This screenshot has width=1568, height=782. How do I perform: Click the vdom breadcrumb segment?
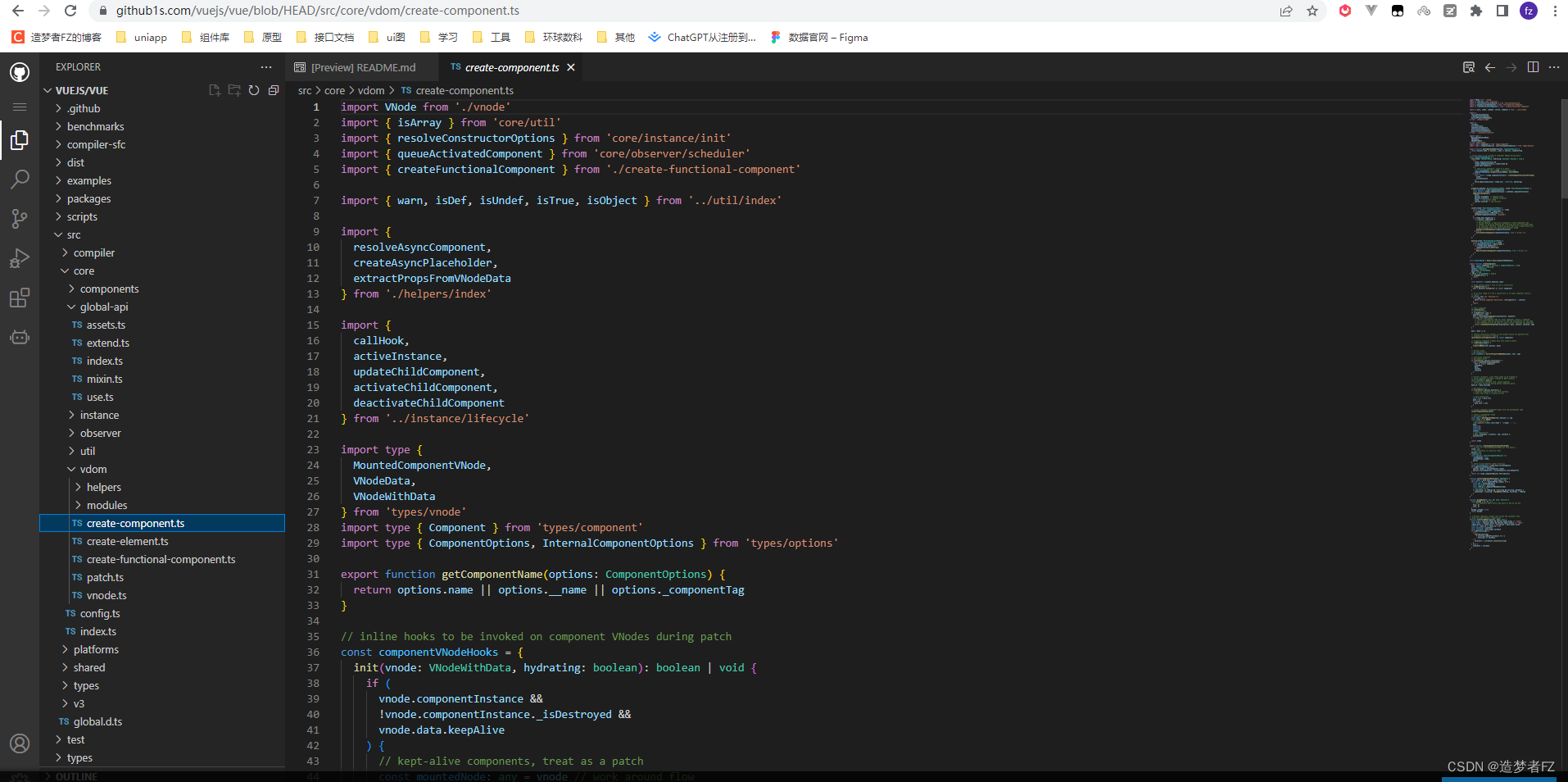[x=371, y=90]
